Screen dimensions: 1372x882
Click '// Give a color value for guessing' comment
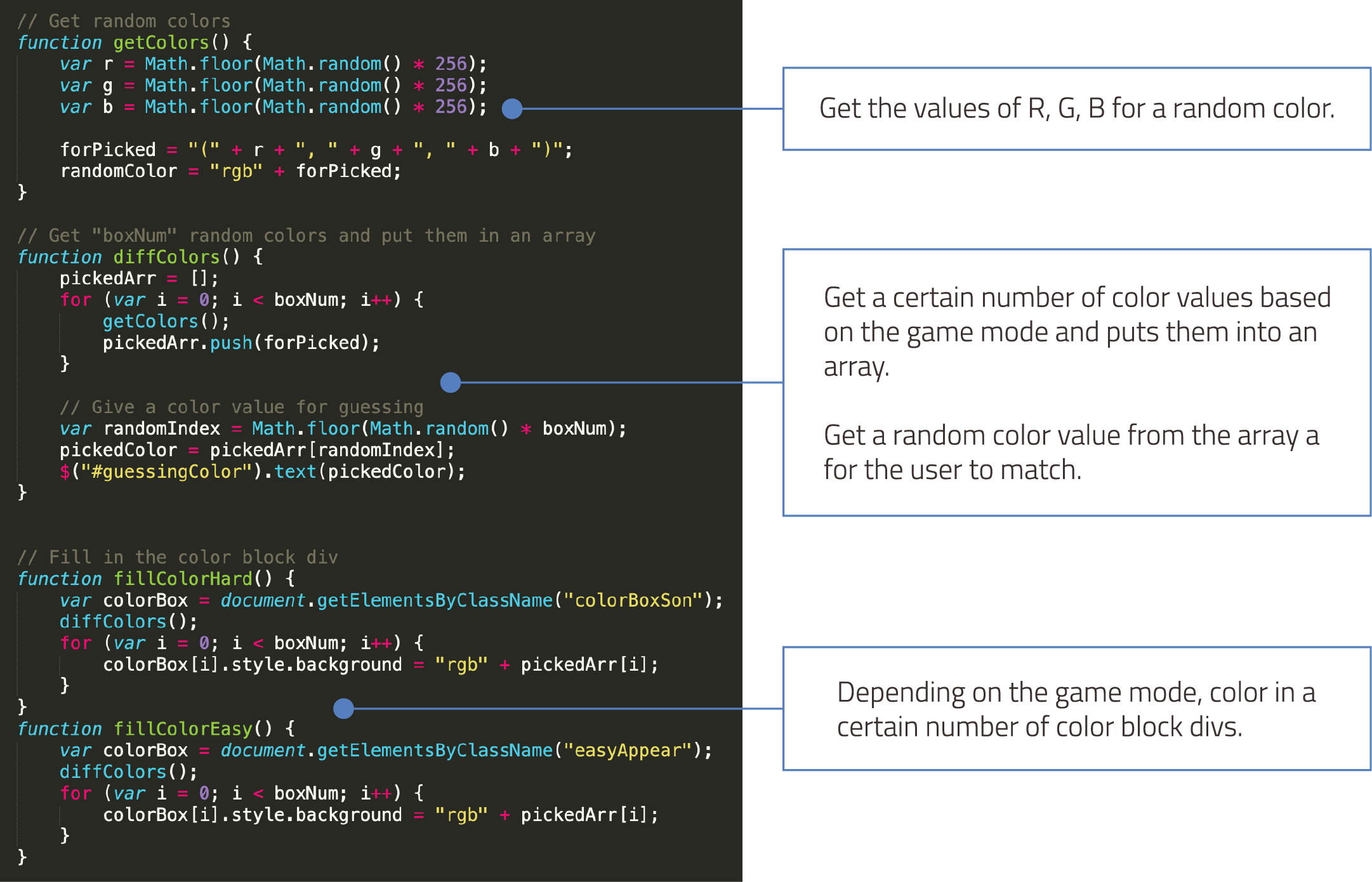(x=242, y=407)
